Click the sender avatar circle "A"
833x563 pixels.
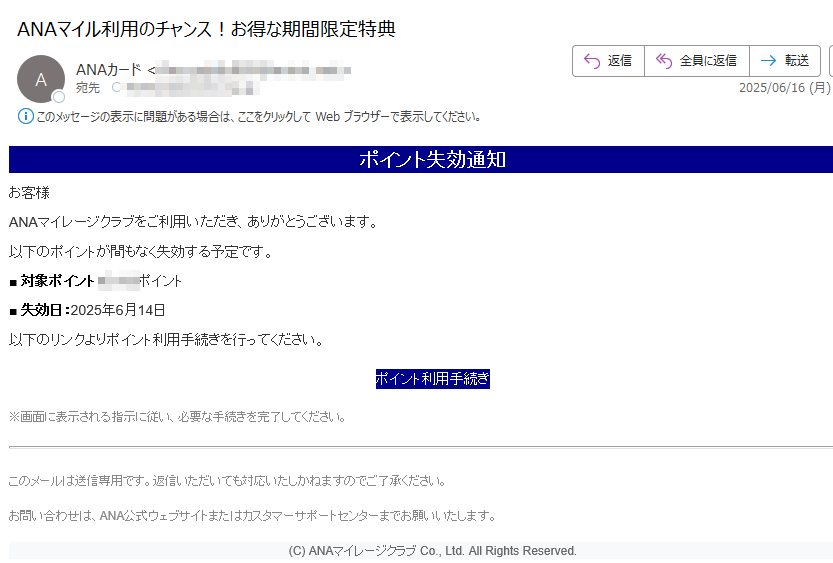pyautogui.click(x=41, y=79)
